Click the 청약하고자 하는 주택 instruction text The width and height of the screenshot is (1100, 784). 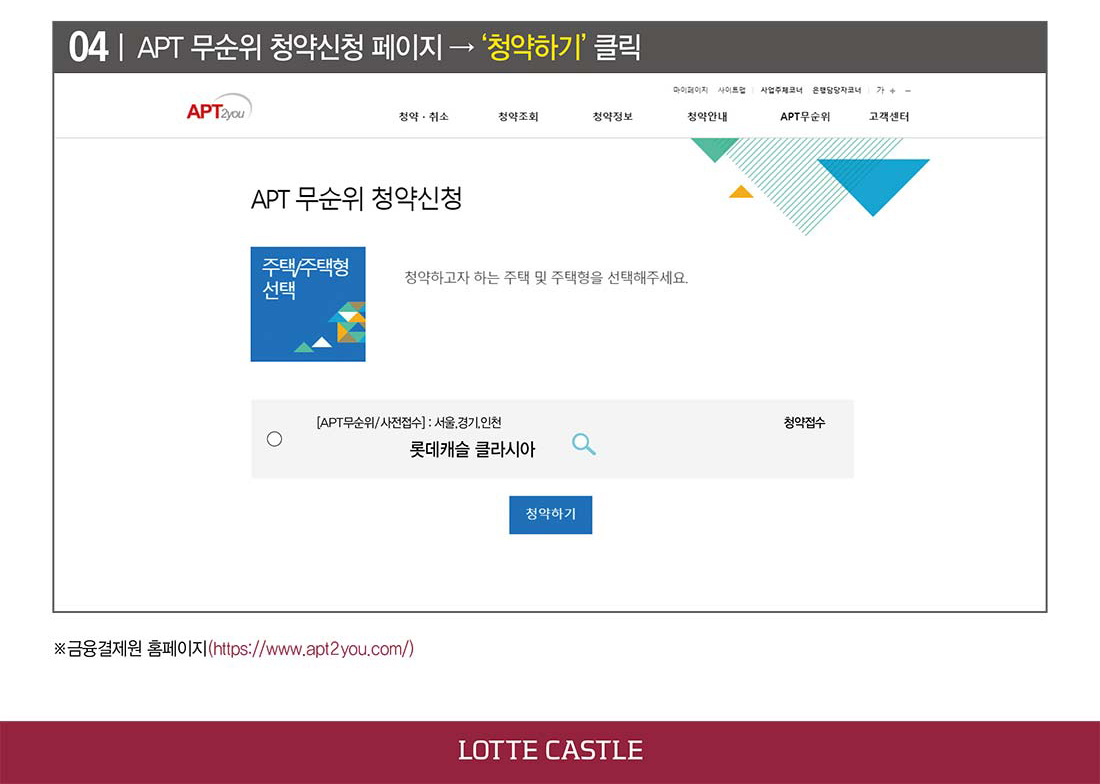[x=546, y=278]
